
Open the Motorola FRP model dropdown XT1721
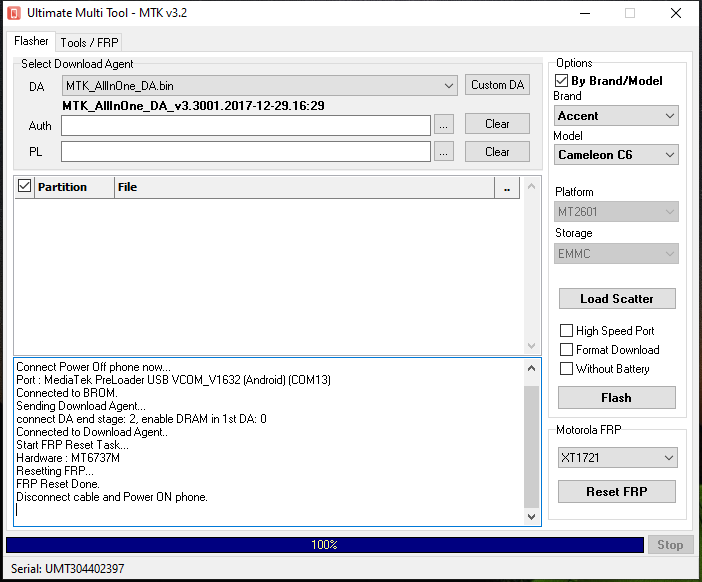tap(617, 458)
